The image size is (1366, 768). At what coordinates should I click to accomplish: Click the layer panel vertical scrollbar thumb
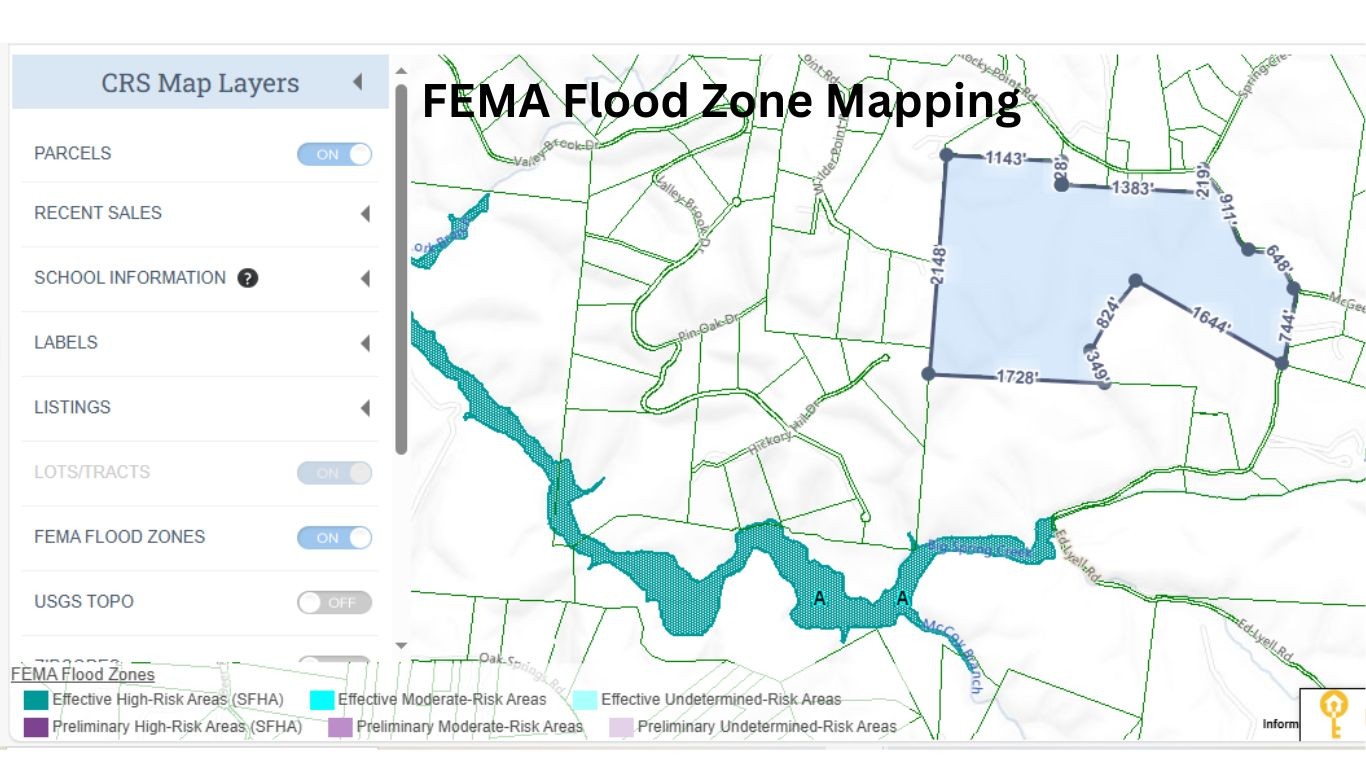point(401,270)
